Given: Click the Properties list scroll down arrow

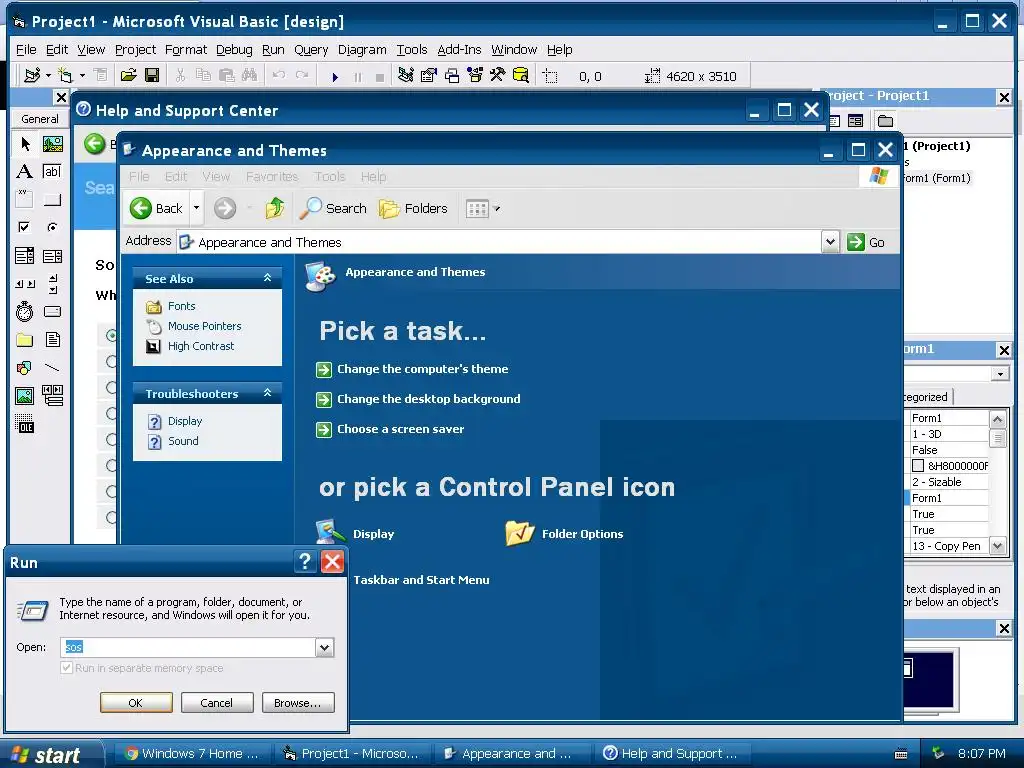Looking at the screenshot, I should tap(997, 545).
